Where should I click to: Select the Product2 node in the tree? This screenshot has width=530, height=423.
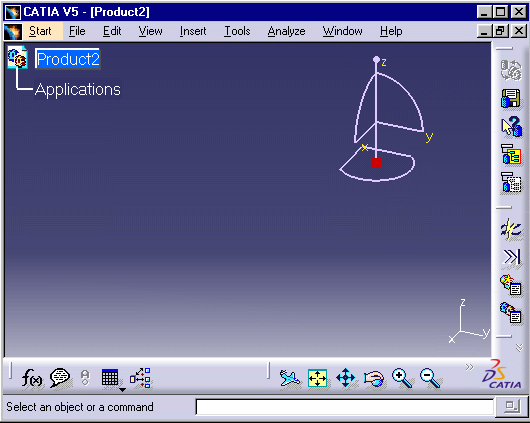pyautogui.click(x=68, y=59)
